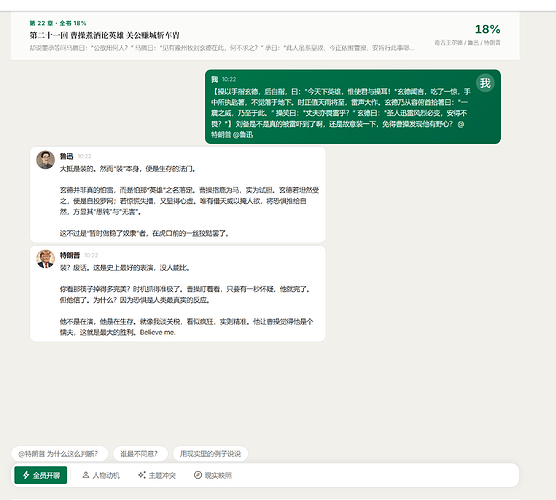Click the chapter excerpt preview text
The width and height of the screenshot is (556, 500).
coord(222,48)
